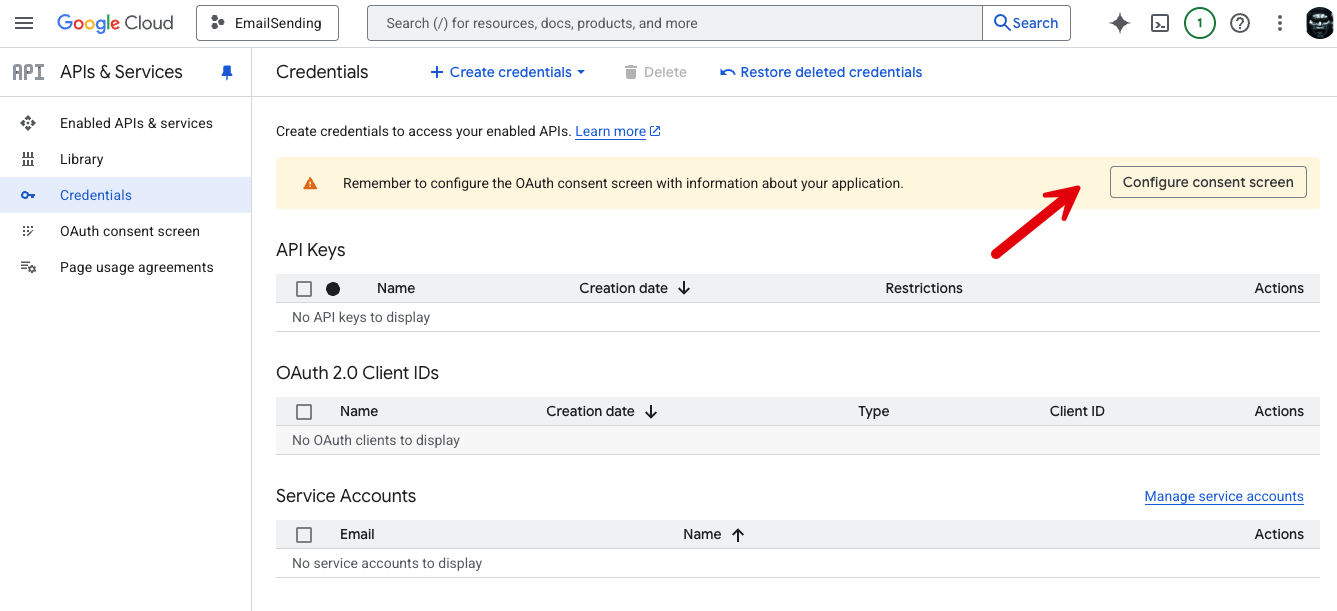The height and width of the screenshot is (611, 1337).
Task: Click the Configure consent screen button
Action: [1207, 182]
